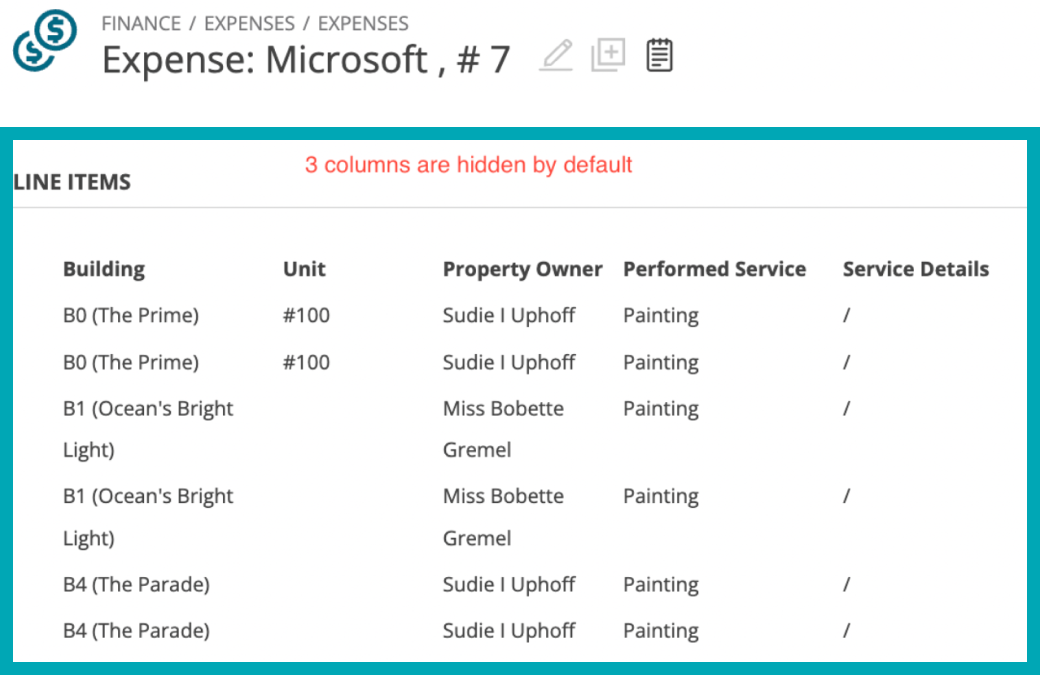The image size is (1040, 675).
Task: Open the last EXPENSES breadcrumb link
Action: coord(363,23)
